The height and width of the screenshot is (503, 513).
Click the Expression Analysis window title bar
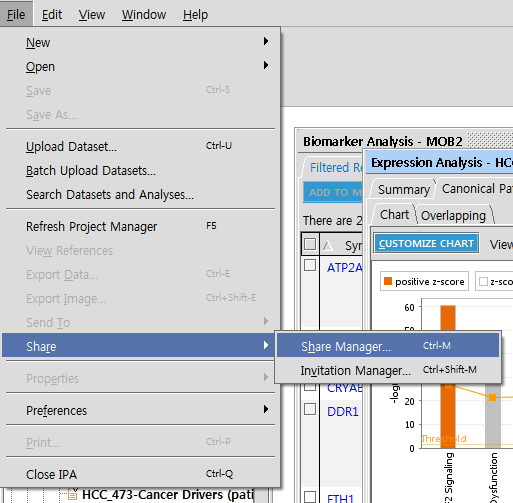click(439, 163)
